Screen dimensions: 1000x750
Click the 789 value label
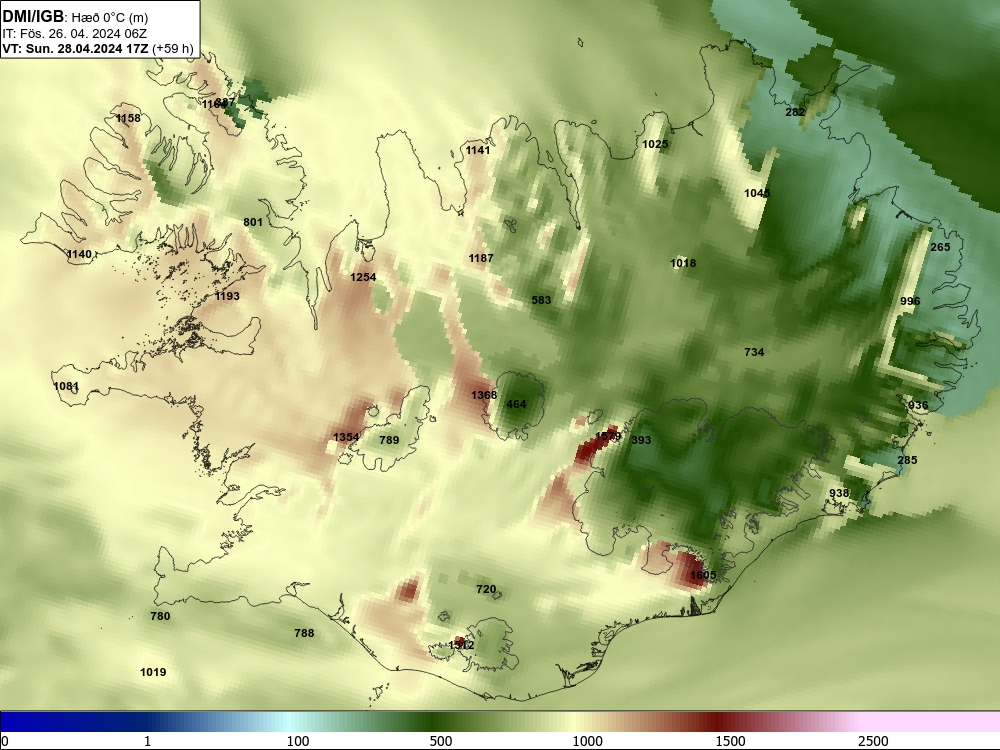pyautogui.click(x=389, y=440)
